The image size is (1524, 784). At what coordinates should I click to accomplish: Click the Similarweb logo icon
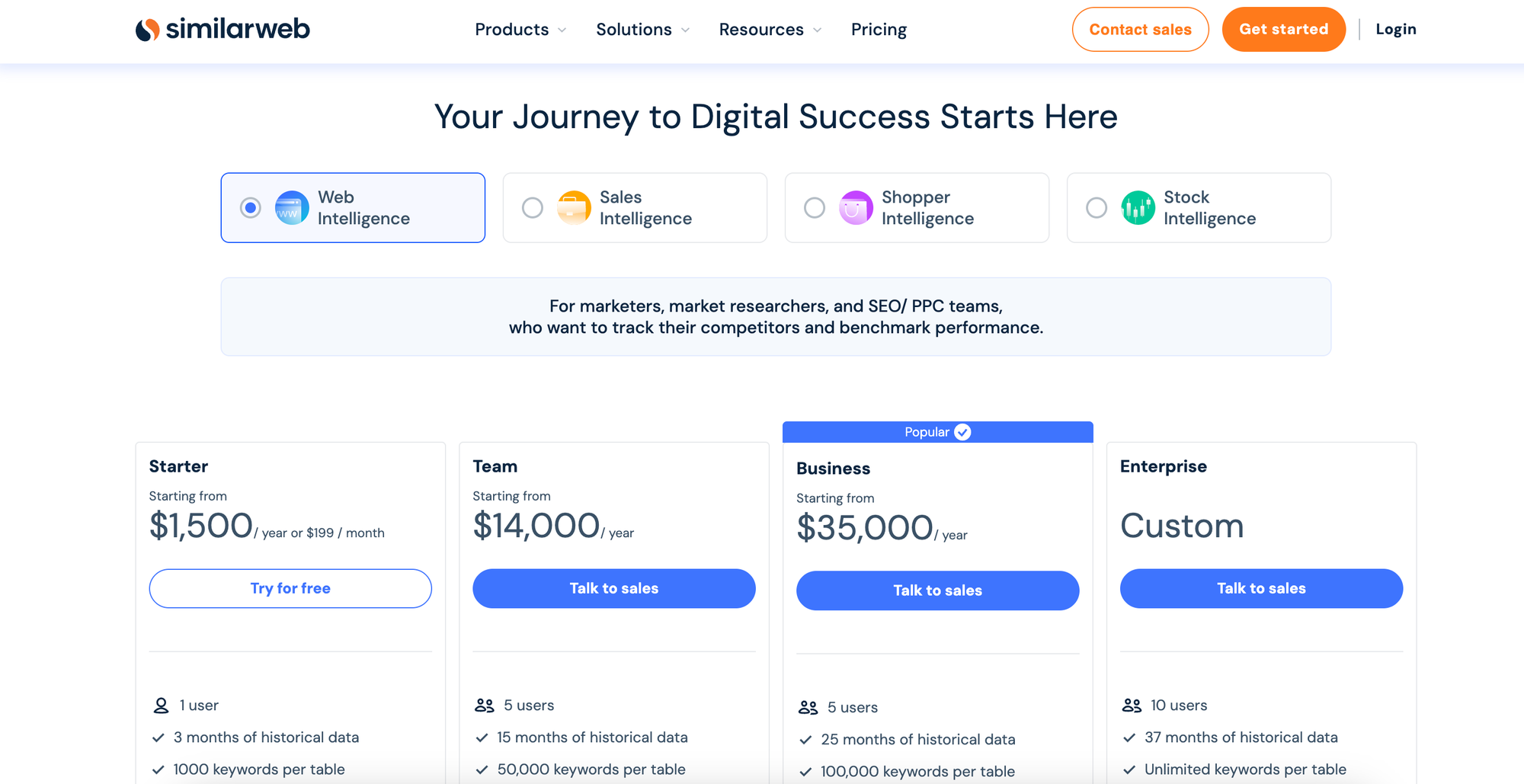click(148, 30)
